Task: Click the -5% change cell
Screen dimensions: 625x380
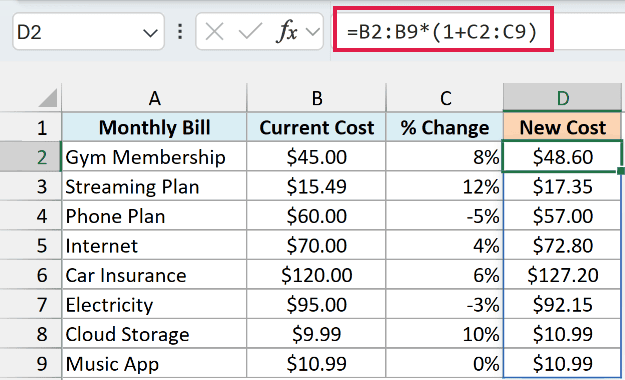Action: (x=445, y=216)
